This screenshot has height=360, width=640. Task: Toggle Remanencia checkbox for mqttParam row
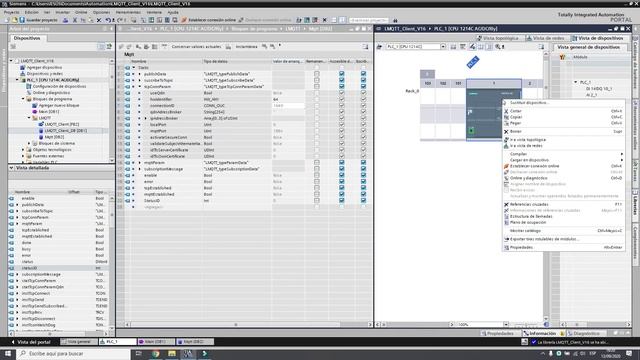coord(317,162)
